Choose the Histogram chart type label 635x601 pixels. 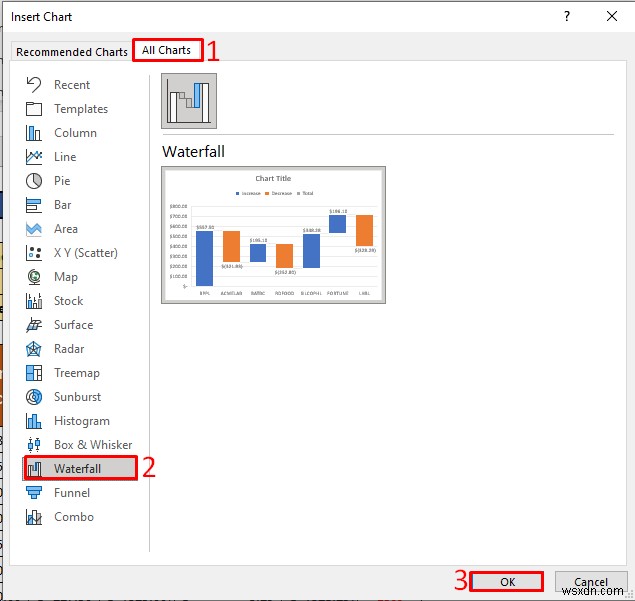(x=82, y=421)
